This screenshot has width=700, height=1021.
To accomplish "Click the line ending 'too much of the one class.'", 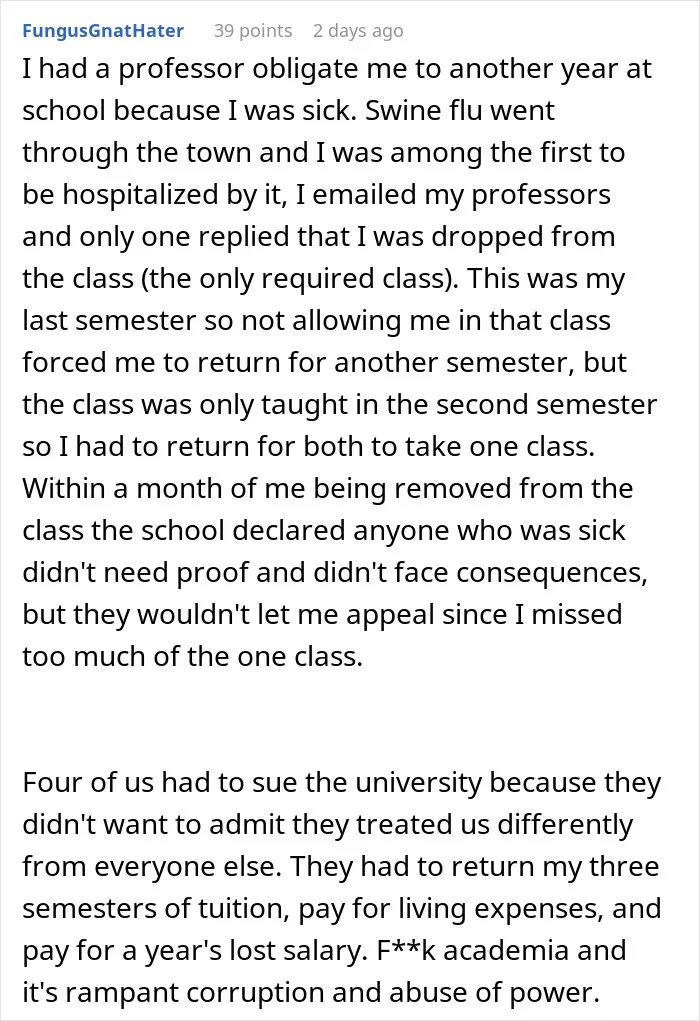I will point(193,656).
